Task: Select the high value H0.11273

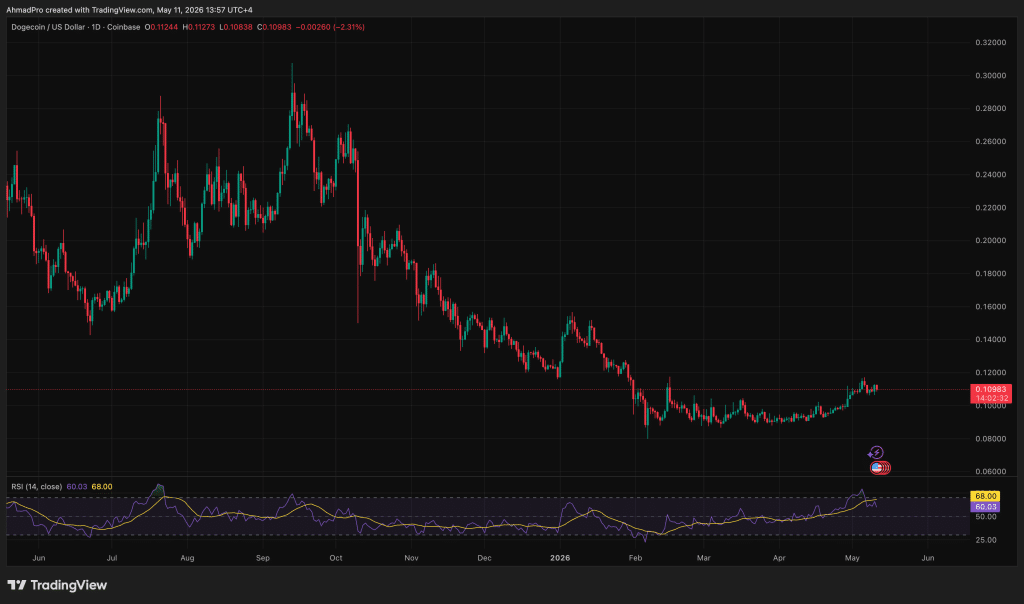Action: (x=199, y=27)
